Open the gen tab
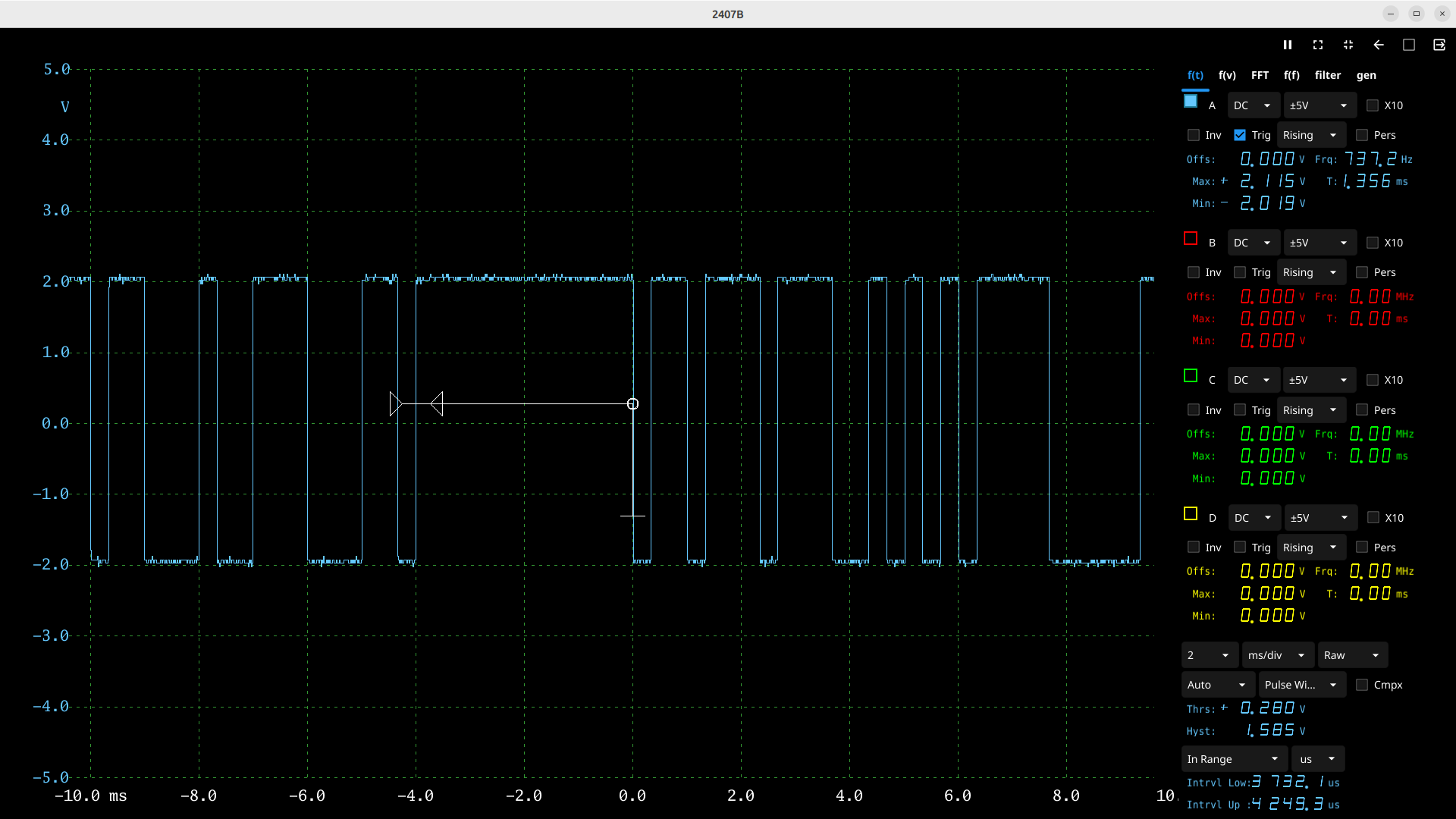The image size is (1456, 819). (x=1367, y=75)
